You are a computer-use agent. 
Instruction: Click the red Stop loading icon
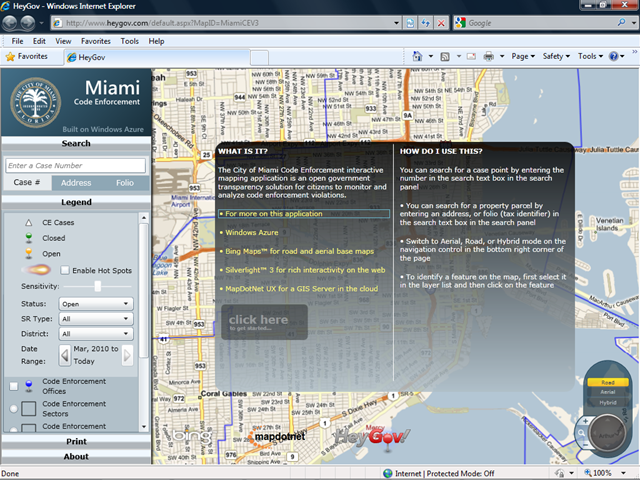(x=441, y=23)
